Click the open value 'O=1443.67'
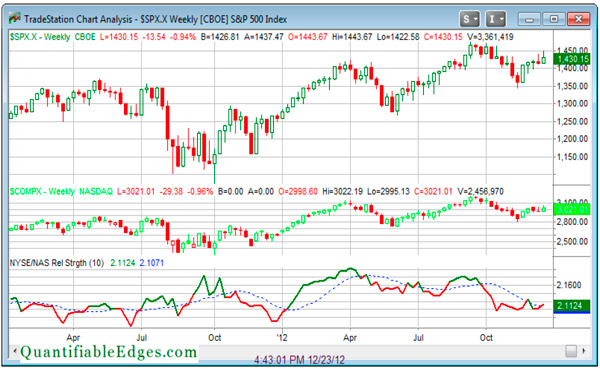Viewport: 600px width, 369px height. pos(308,37)
